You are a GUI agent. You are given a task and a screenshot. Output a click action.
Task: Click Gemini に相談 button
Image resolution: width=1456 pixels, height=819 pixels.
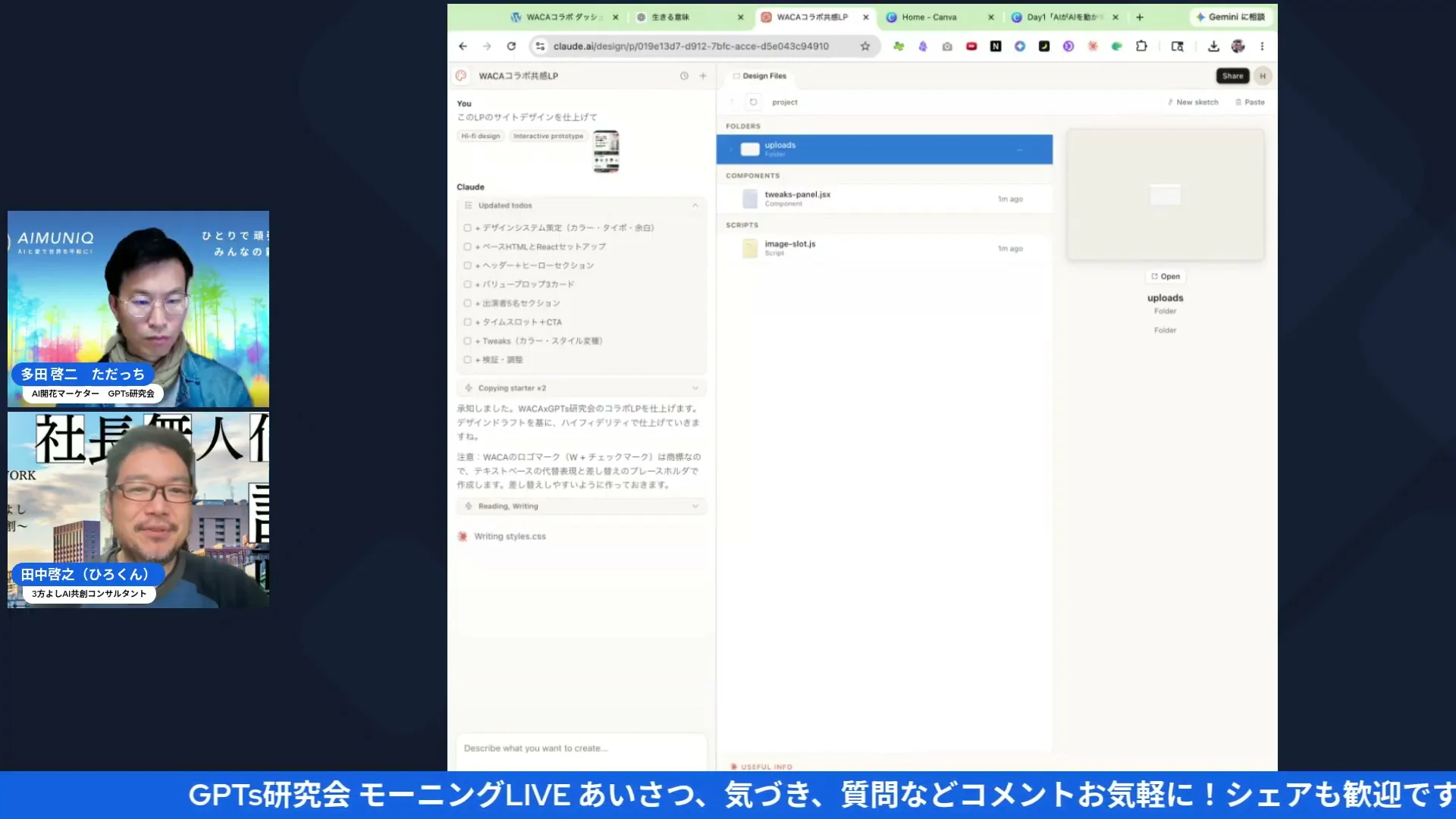1231,17
